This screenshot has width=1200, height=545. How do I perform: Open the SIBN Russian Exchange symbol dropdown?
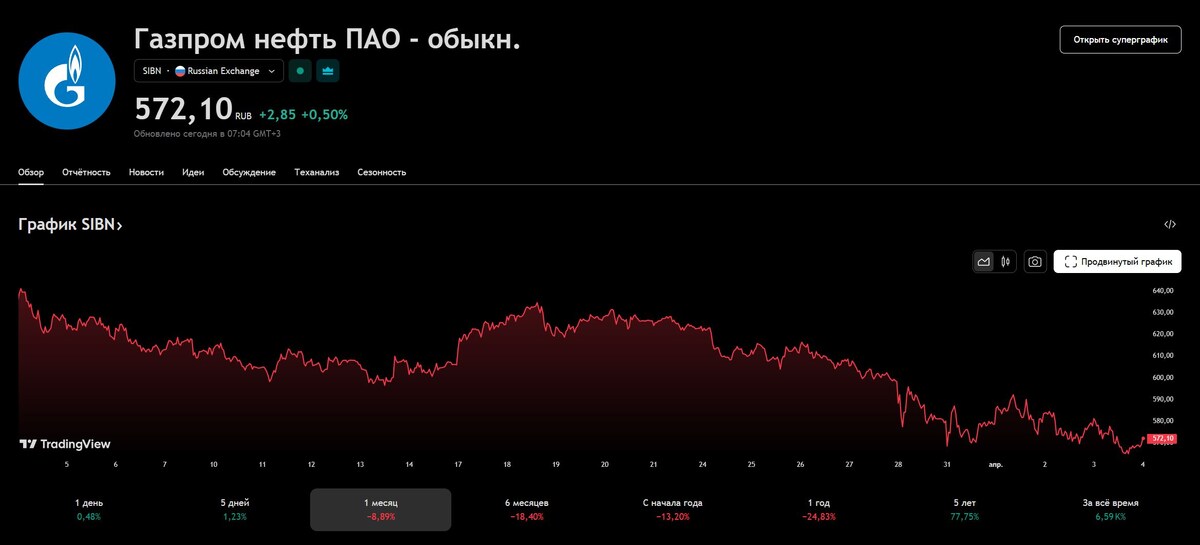[x=208, y=71]
